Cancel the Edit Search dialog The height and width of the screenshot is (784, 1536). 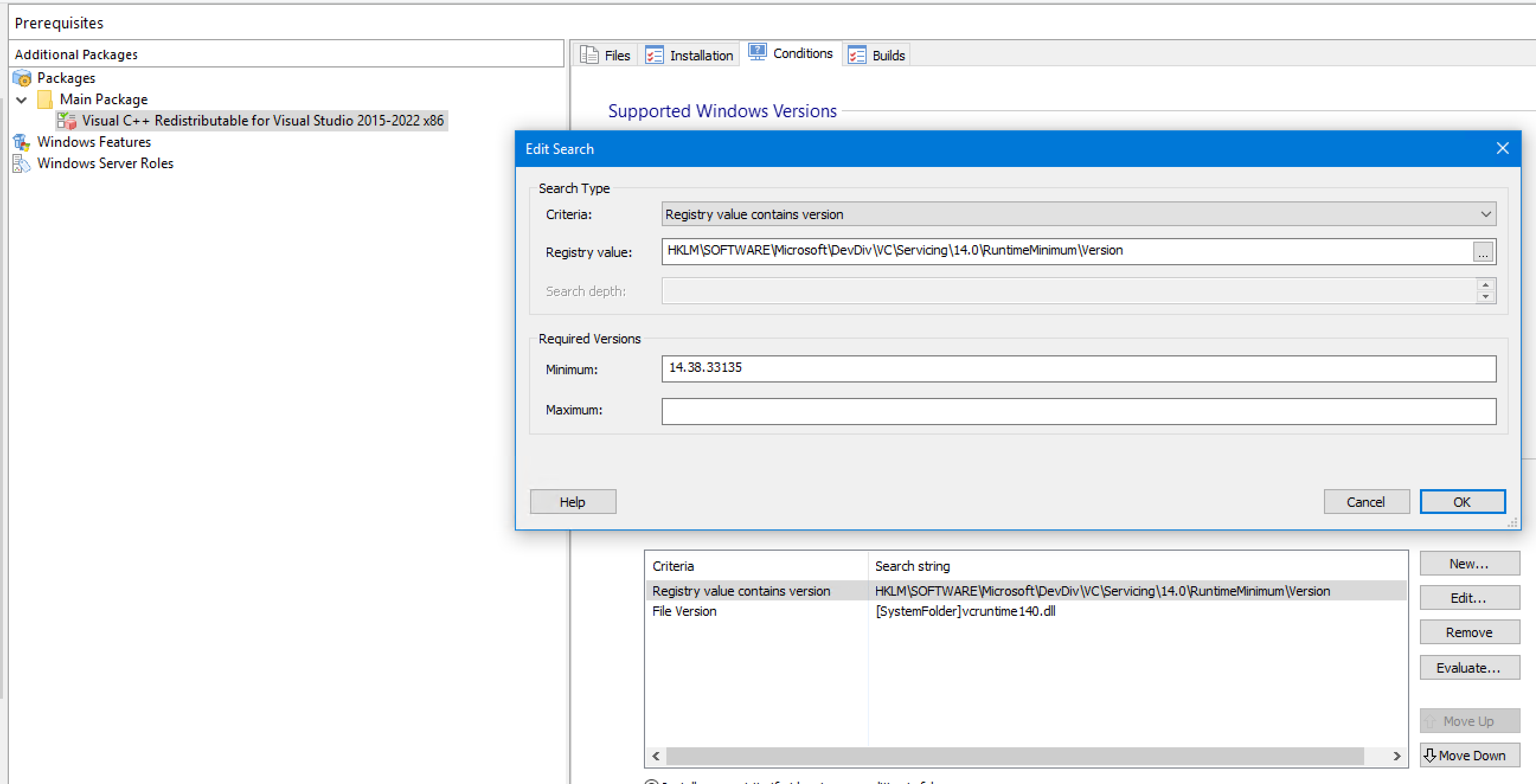tap(1365, 502)
